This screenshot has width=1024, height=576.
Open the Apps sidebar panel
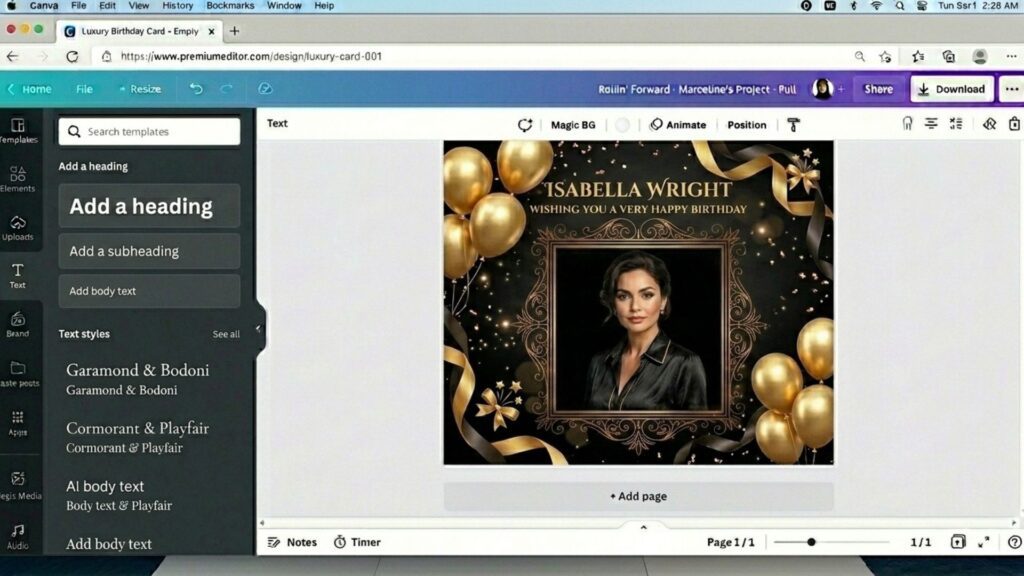point(18,423)
